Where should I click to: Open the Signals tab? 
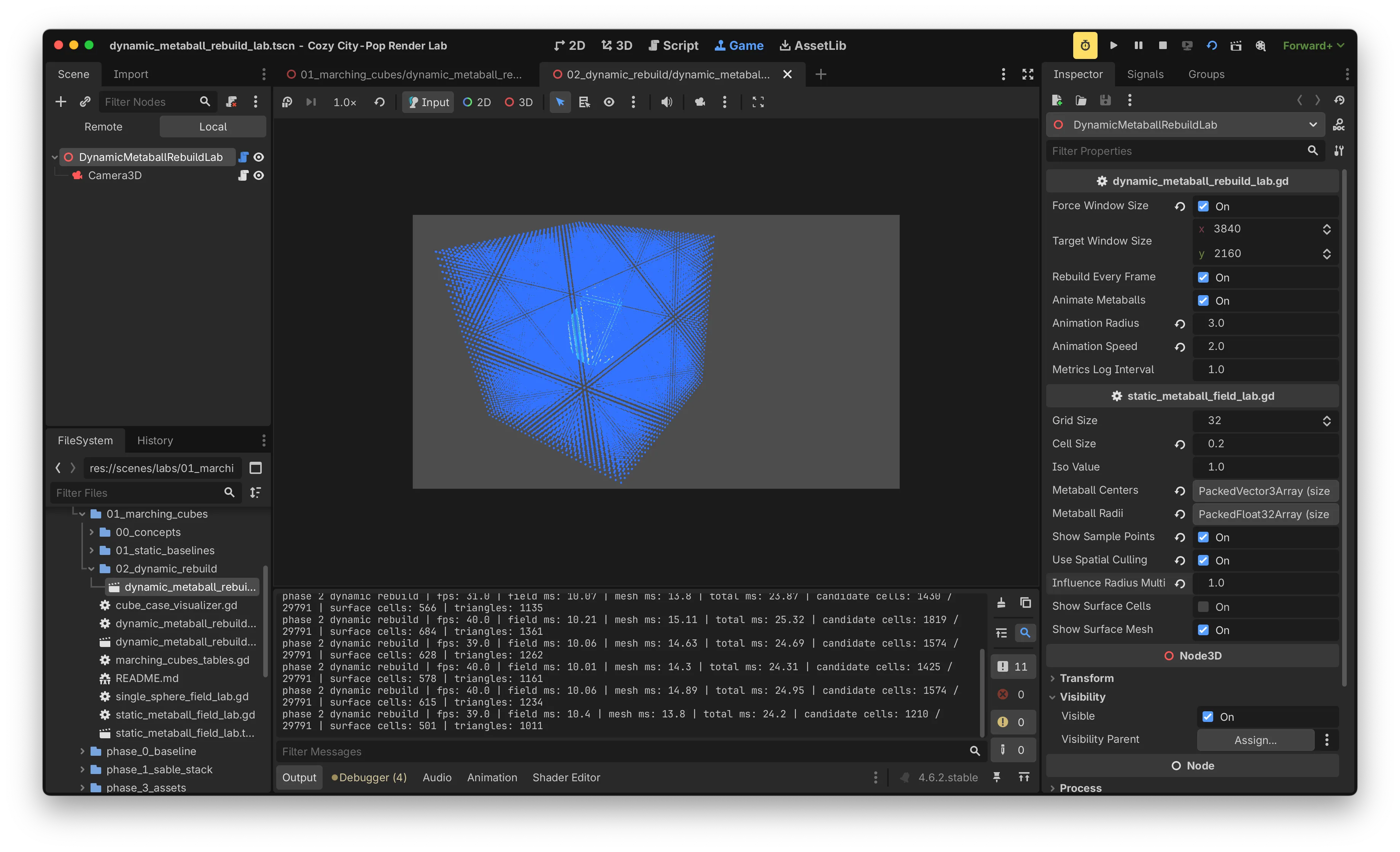tap(1145, 75)
